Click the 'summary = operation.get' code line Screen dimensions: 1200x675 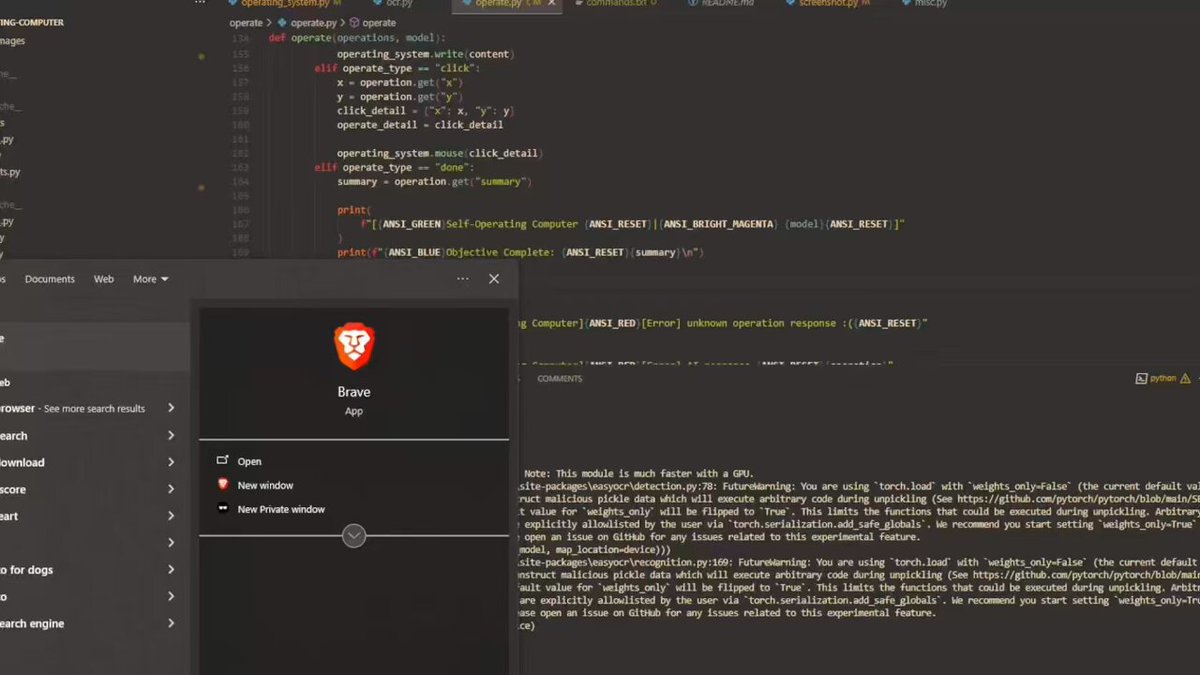[x=434, y=182]
